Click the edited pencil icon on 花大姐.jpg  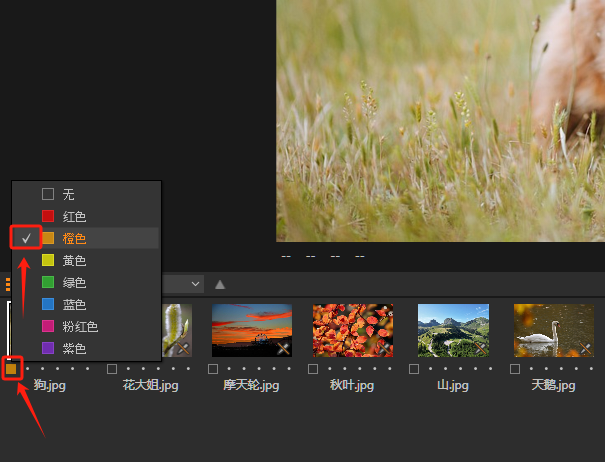click(x=183, y=349)
